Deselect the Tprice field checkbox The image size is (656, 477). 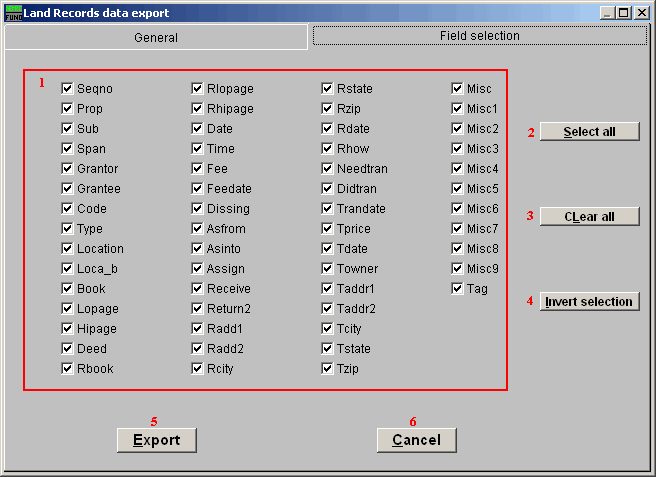click(327, 229)
